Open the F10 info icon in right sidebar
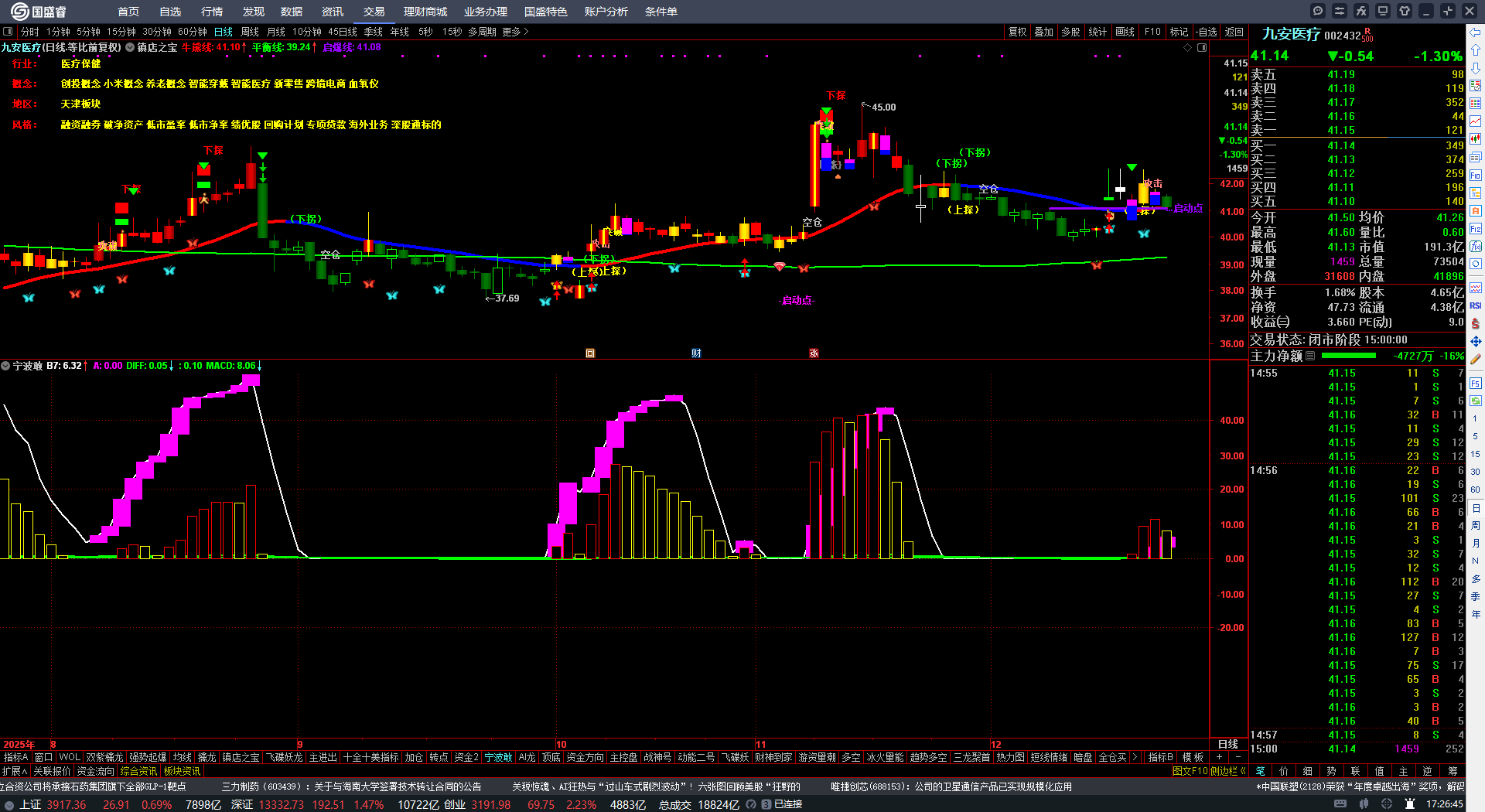The image size is (1485, 812). tap(1476, 175)
